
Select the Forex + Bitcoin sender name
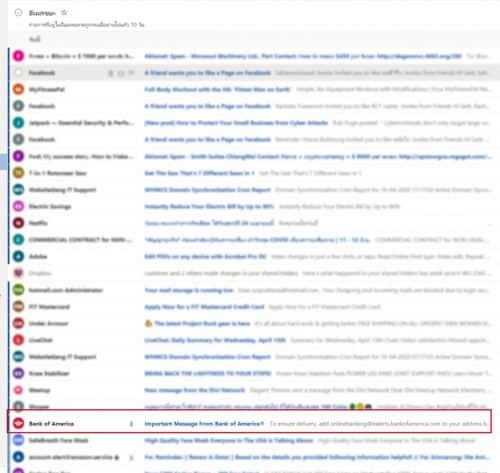tap(81, 56)
